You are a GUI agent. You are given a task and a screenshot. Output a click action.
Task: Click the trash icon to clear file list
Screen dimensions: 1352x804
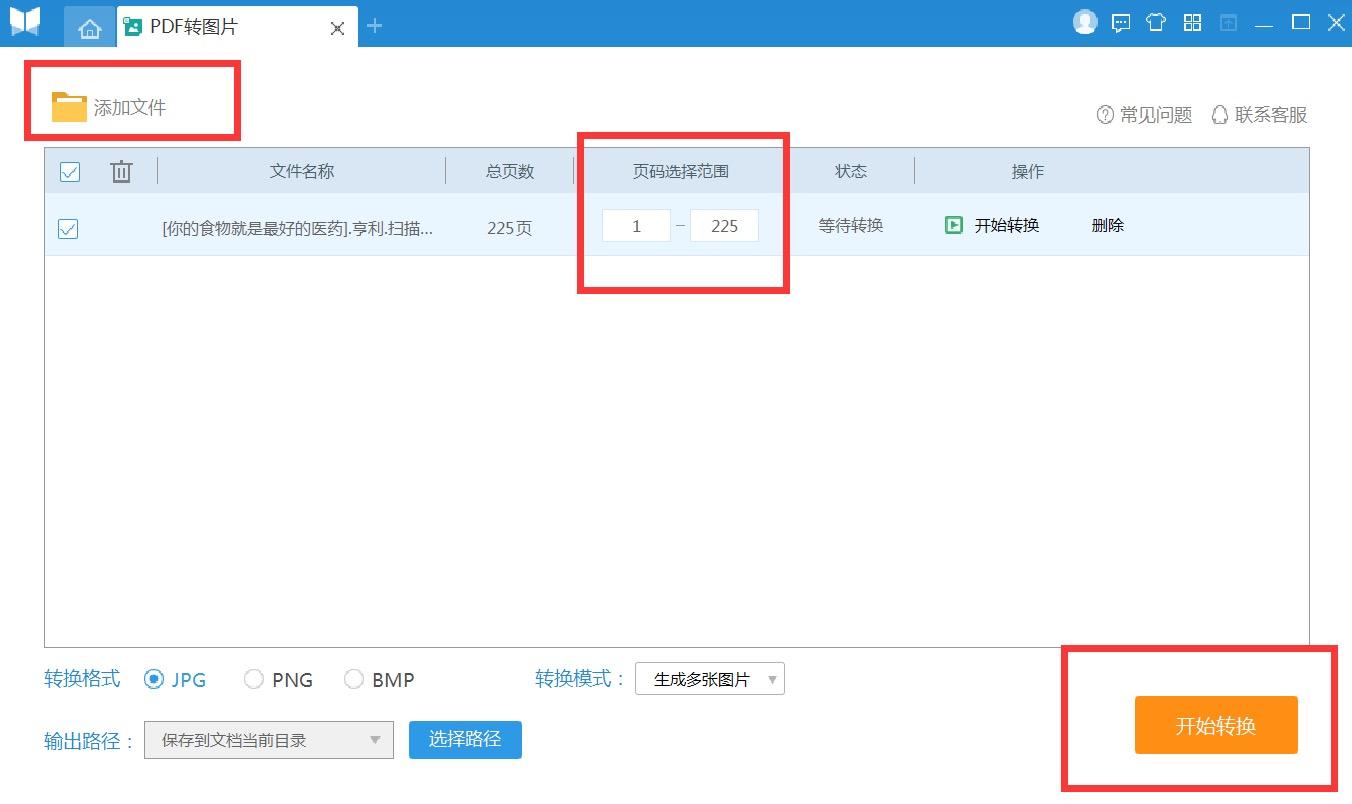[121, 171]
